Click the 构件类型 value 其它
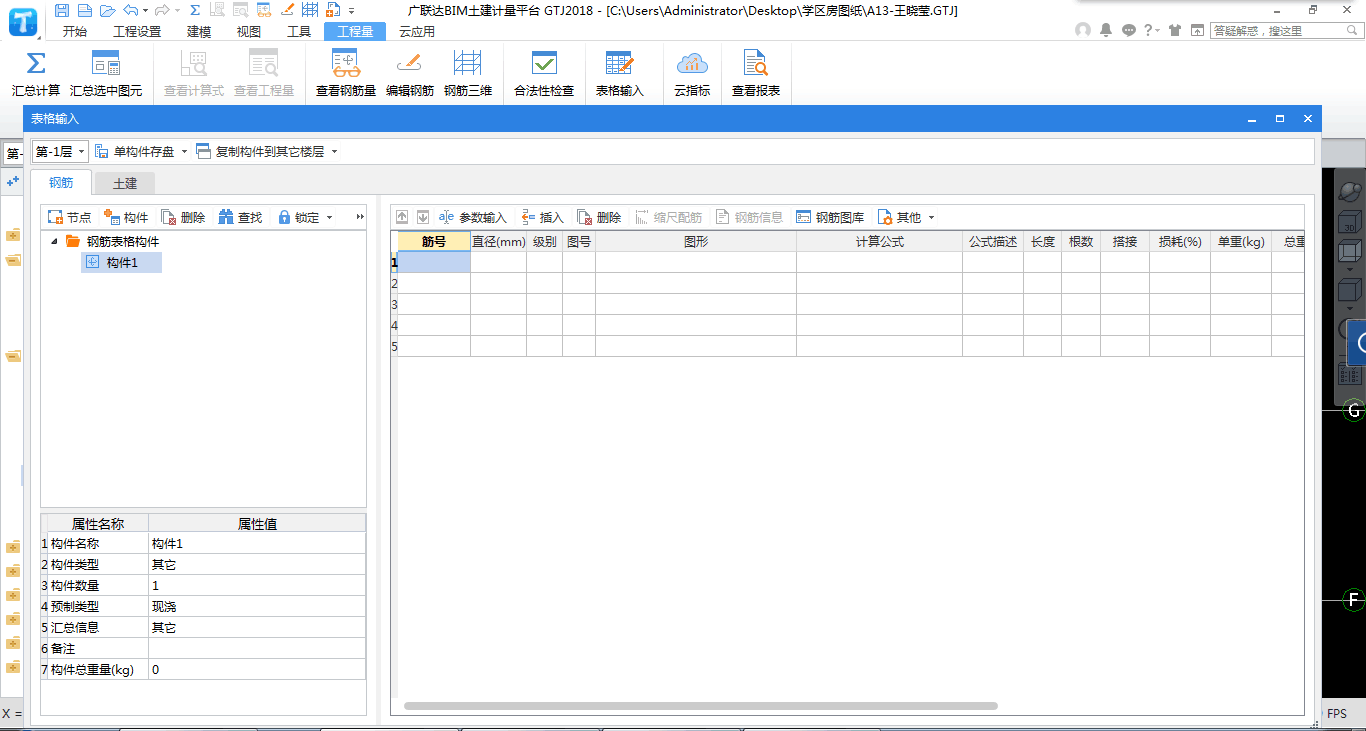The height and width of the screenshot is (731, 1366). click(257, 565)
